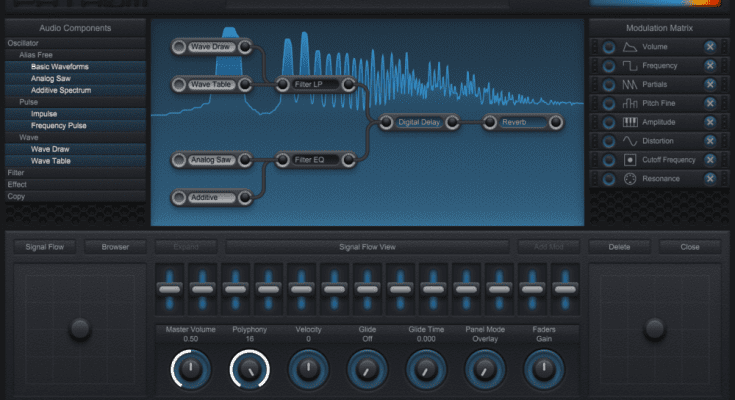
Task: Toggle the round knob left of Pitch Fine
Action: (608, 103)
